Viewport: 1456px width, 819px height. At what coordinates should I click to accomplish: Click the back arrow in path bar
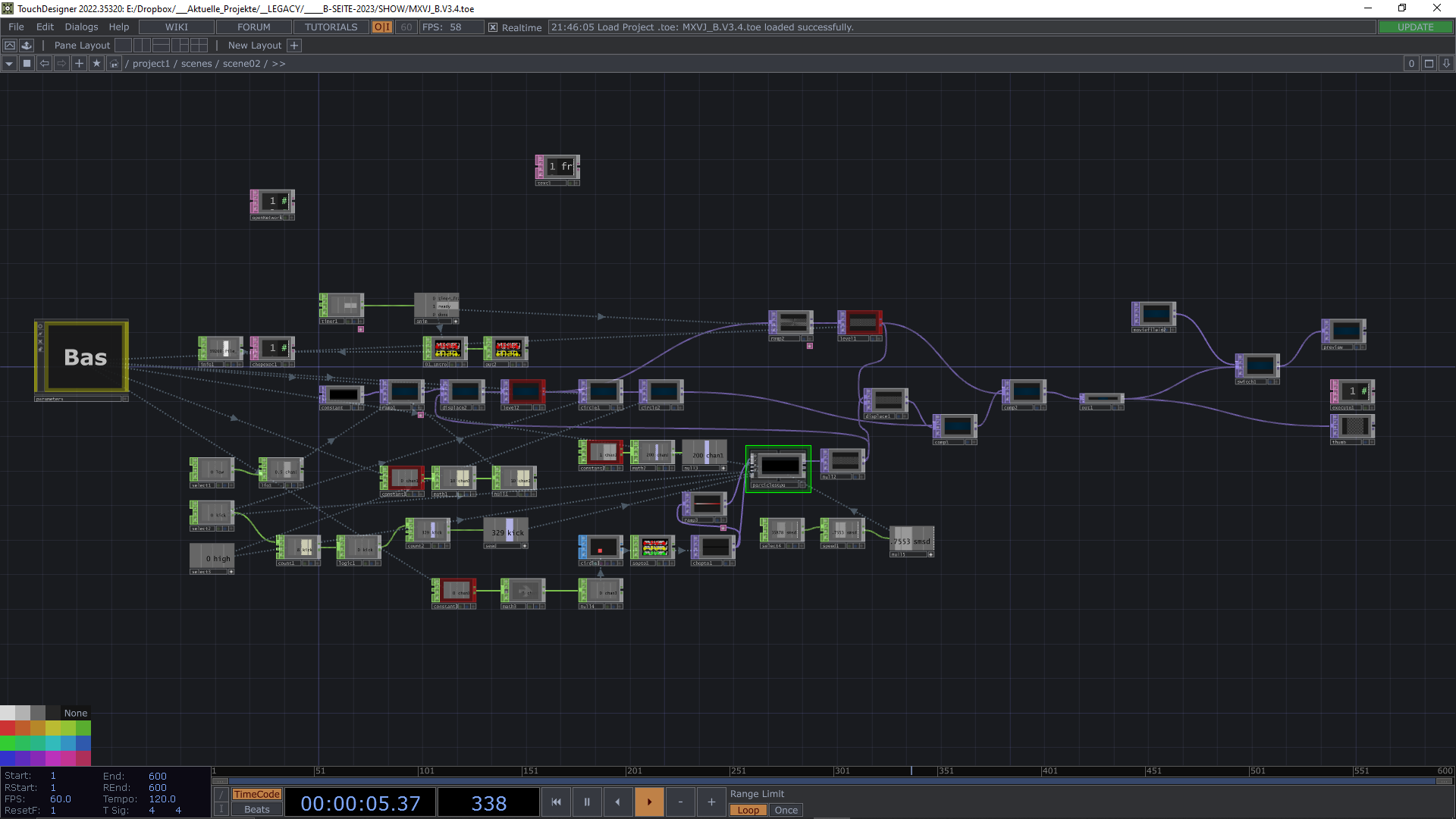[45, 64]
